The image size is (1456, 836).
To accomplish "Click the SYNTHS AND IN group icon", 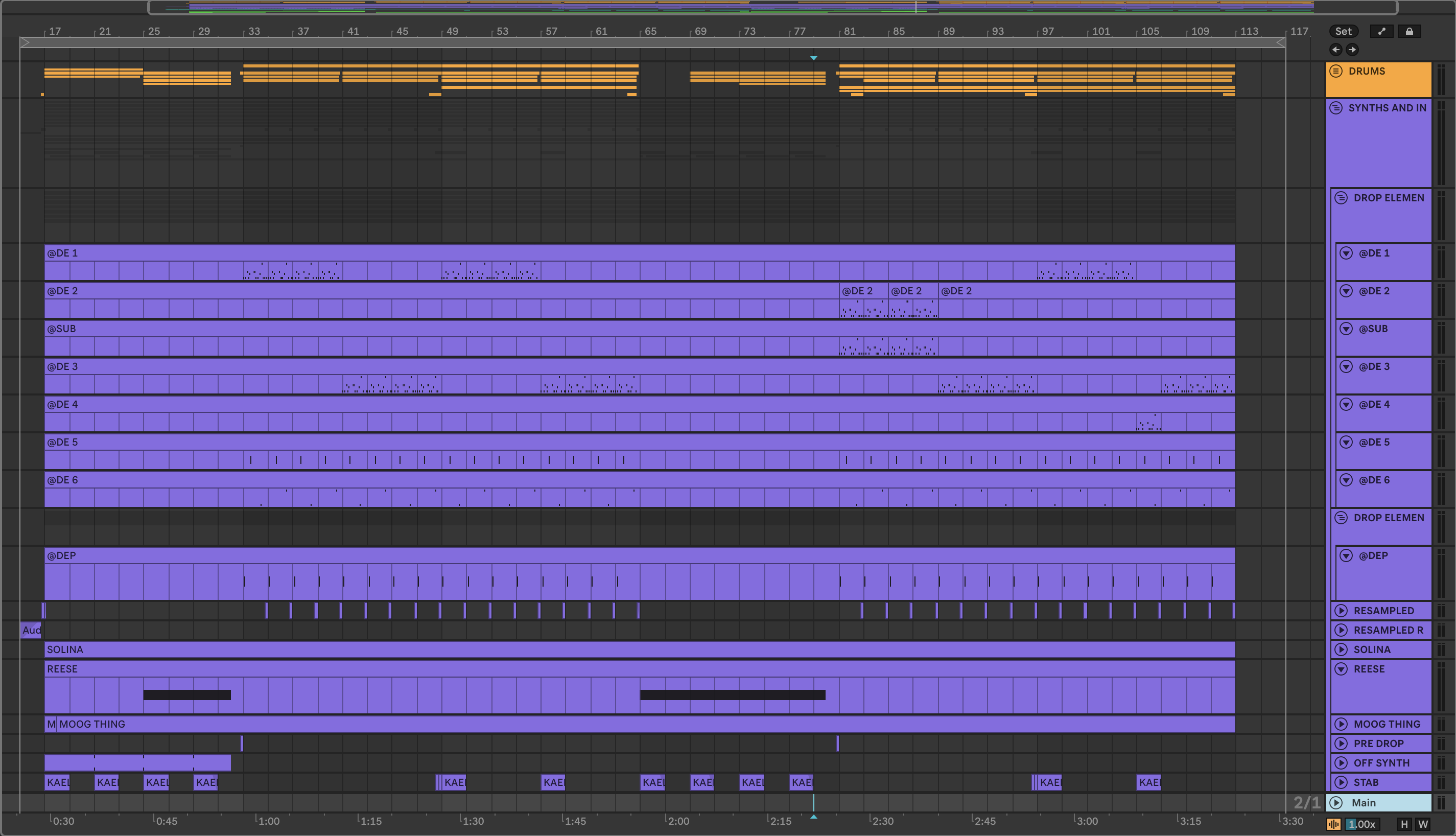I will [1336, 108].
